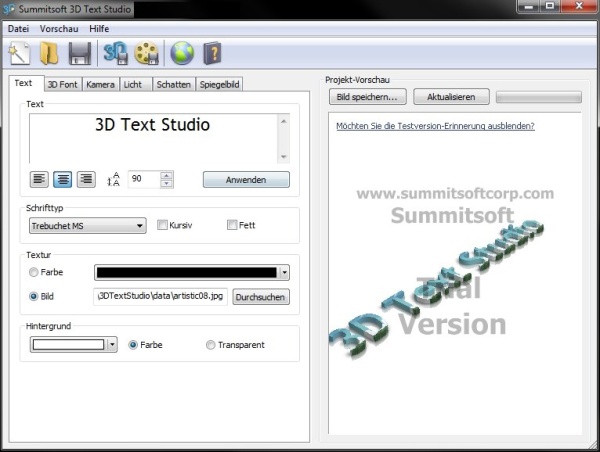Select the Bild texture radio button

click(34, 296)
